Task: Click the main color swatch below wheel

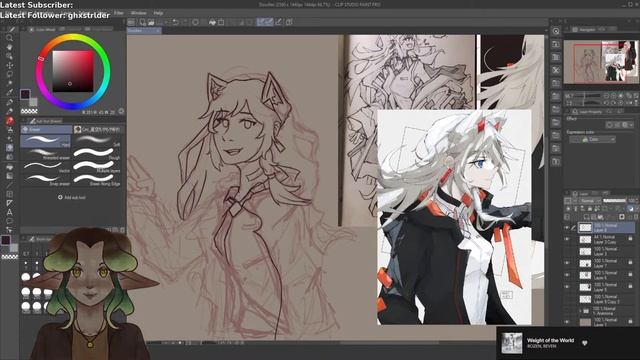Action: point(25,94)
